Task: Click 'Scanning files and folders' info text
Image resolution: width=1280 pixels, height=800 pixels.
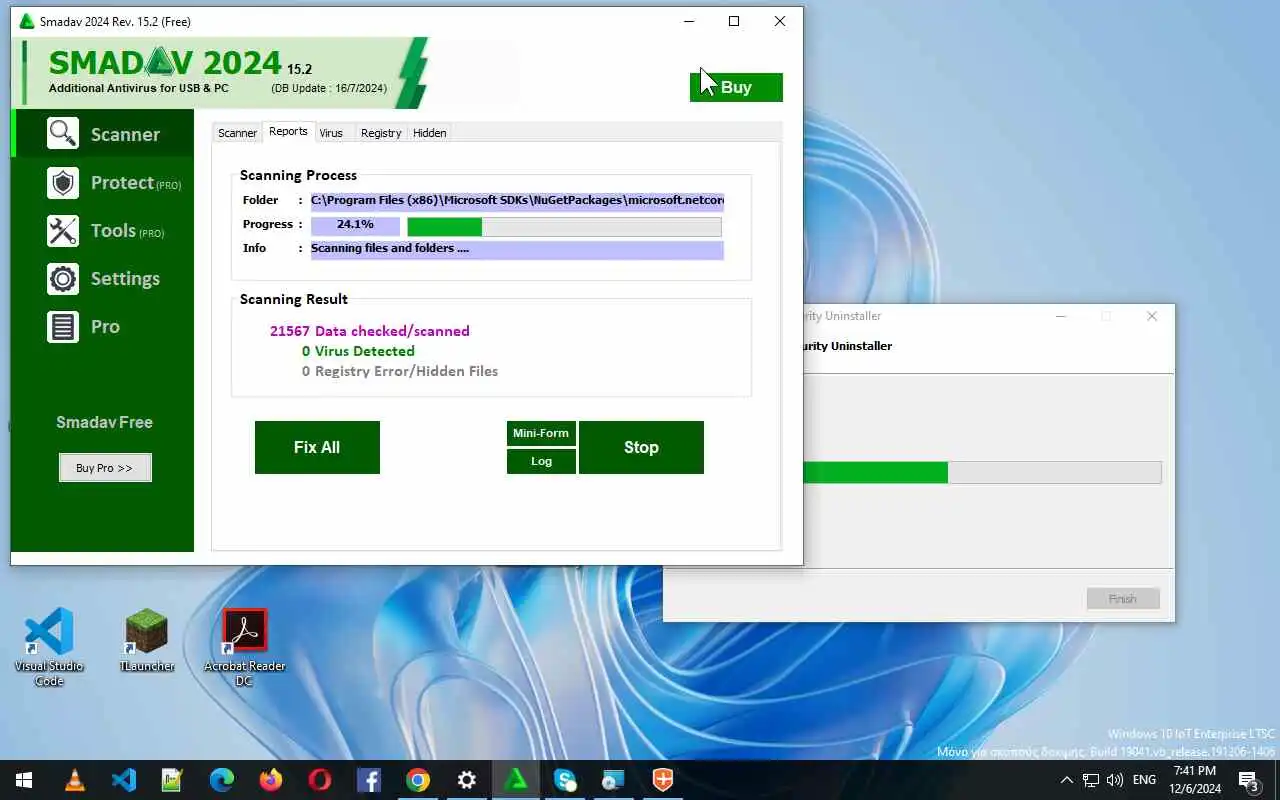Action: coord(390,248)
